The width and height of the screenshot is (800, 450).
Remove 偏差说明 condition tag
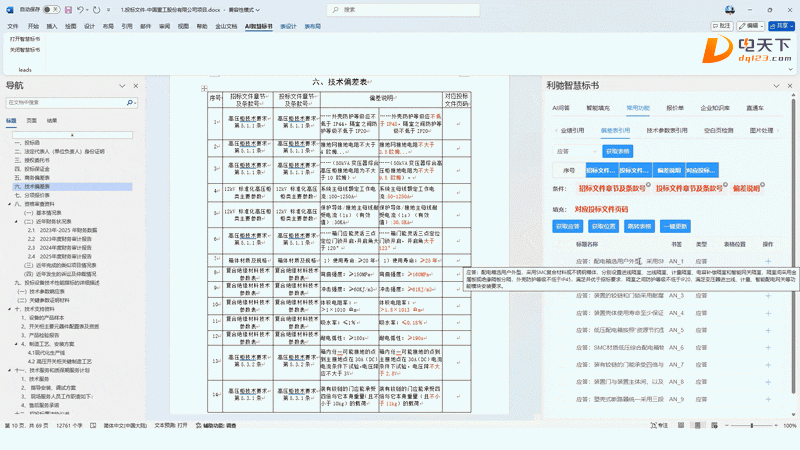pyautogui.click(x=763, y=185)
